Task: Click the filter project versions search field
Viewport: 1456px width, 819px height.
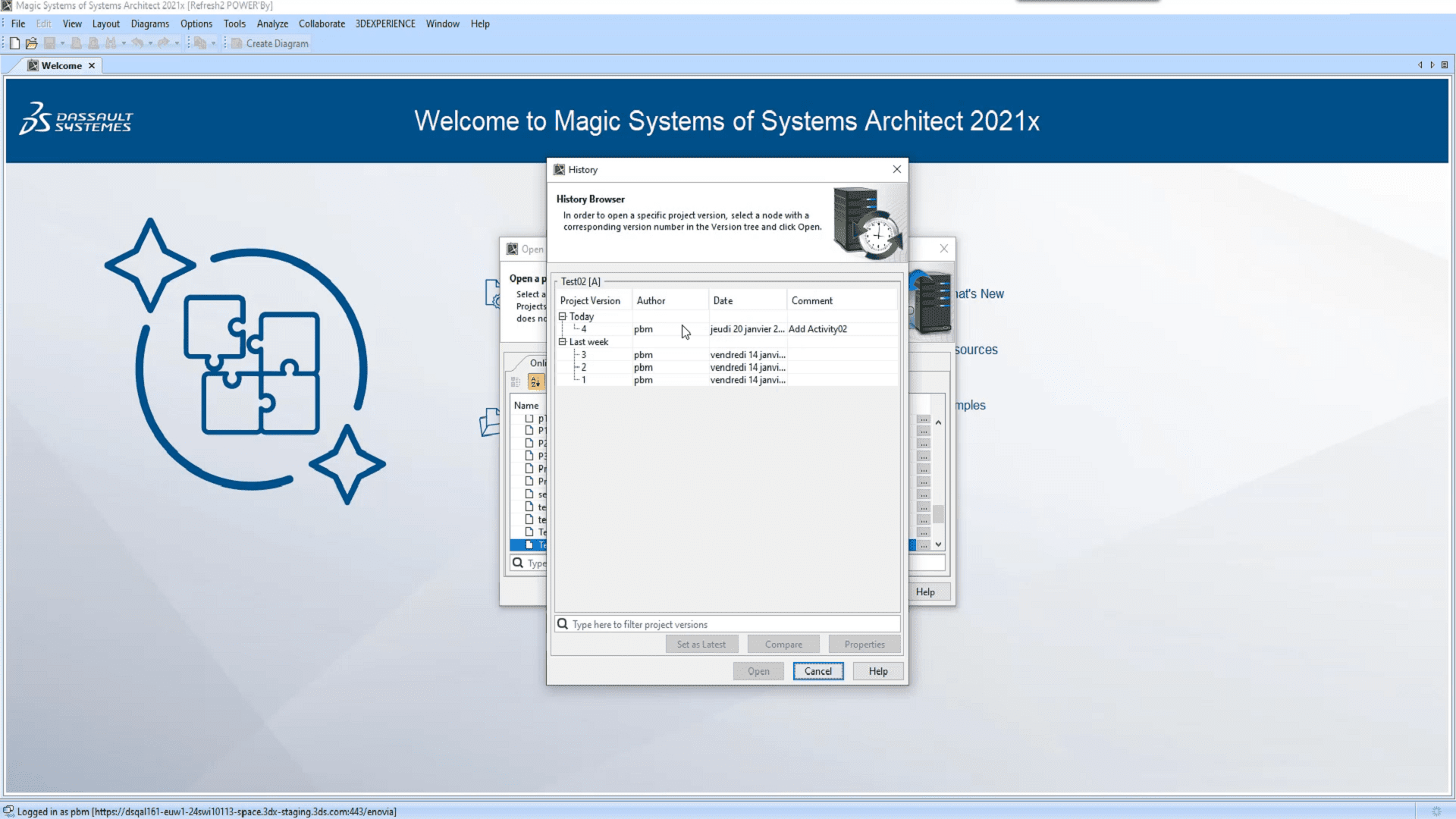Action: point(727,624)
